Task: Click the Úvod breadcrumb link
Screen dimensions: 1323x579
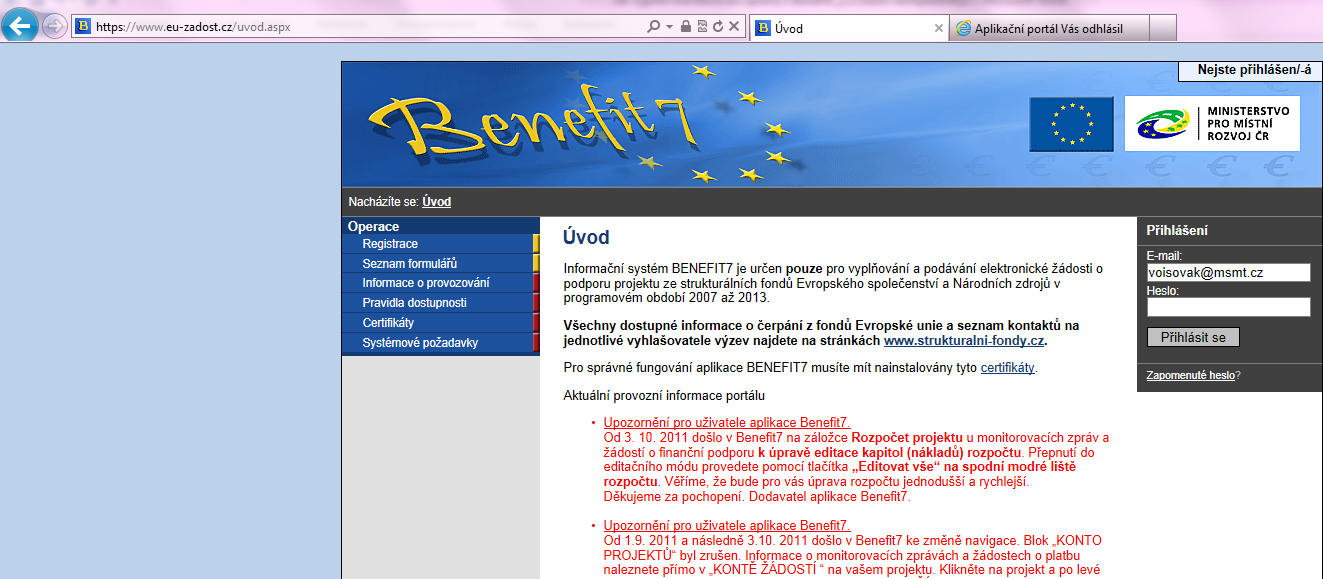Action: tap(436, 202)
